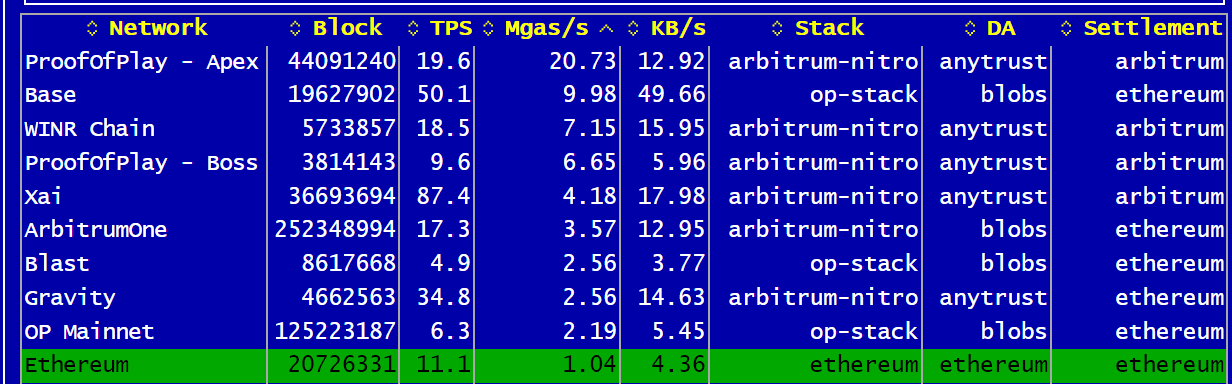This screenshot has height=384, width=1232.
Task: Sort table by Block column header
Action: click(x=347, y=28)
